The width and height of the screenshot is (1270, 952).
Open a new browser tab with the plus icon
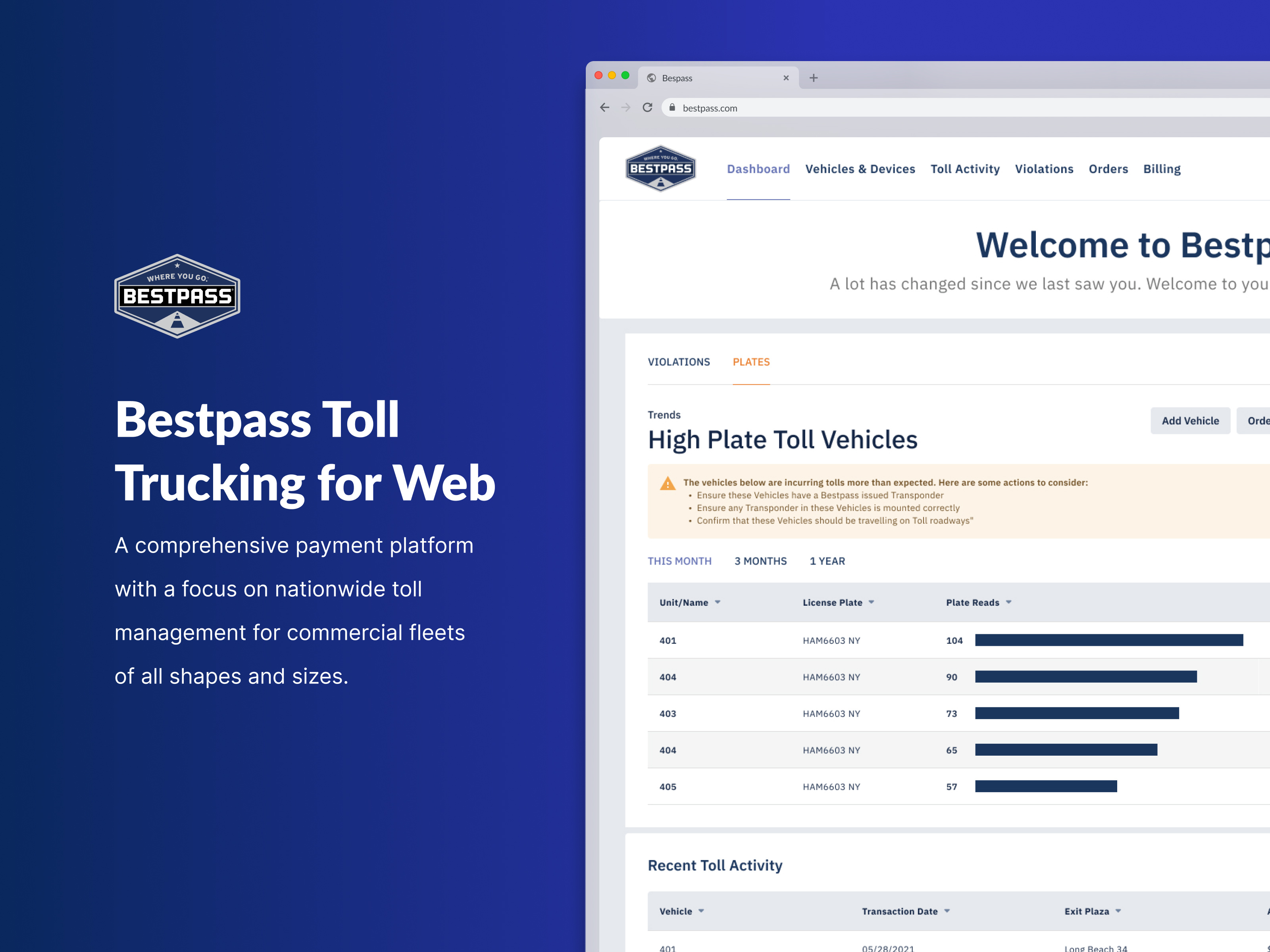814,77
